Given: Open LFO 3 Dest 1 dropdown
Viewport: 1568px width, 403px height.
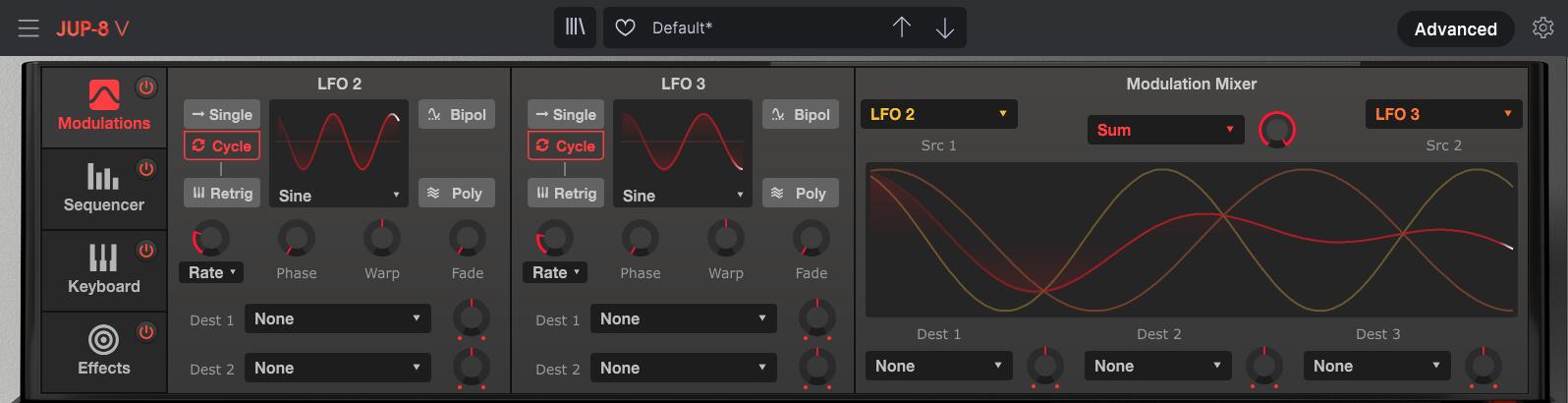Looking at the screenshot, I should click(684, 318).
